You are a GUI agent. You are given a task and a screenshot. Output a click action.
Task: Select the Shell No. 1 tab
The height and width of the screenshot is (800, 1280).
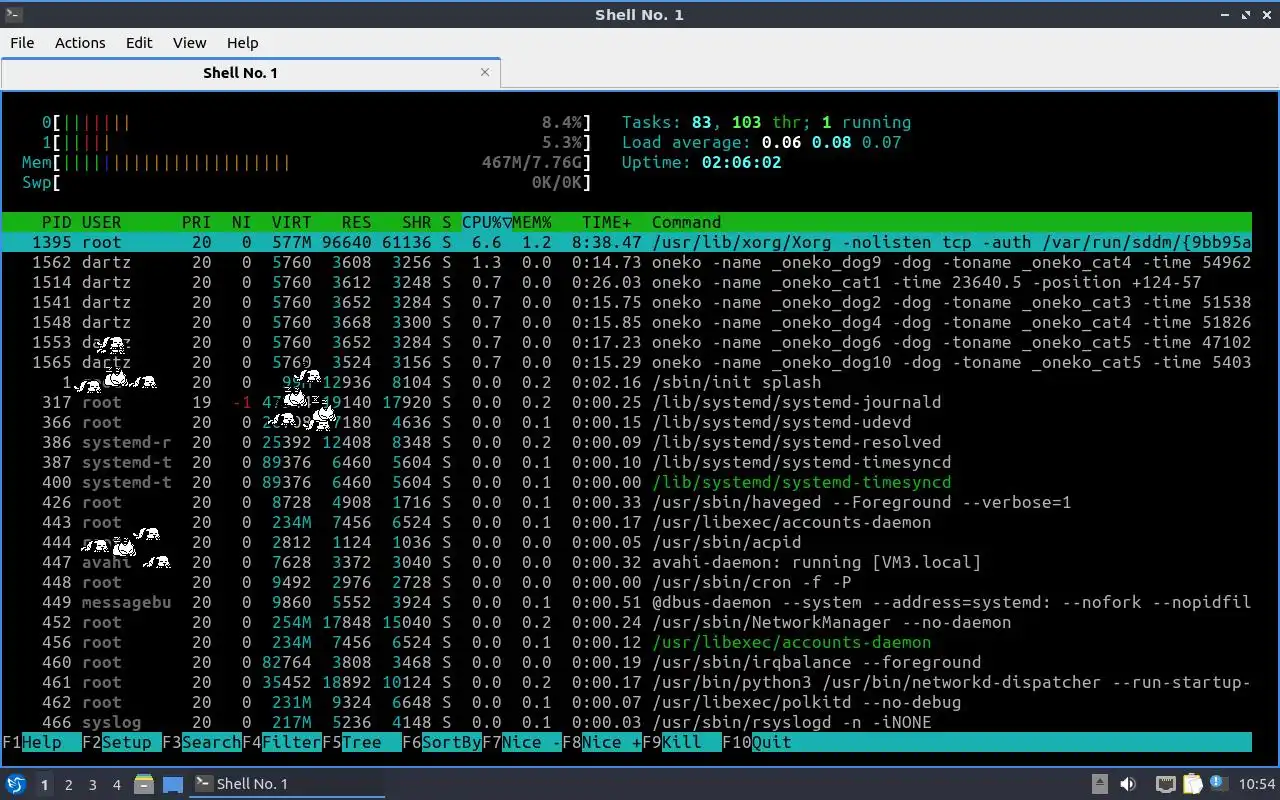click(250, 72)
